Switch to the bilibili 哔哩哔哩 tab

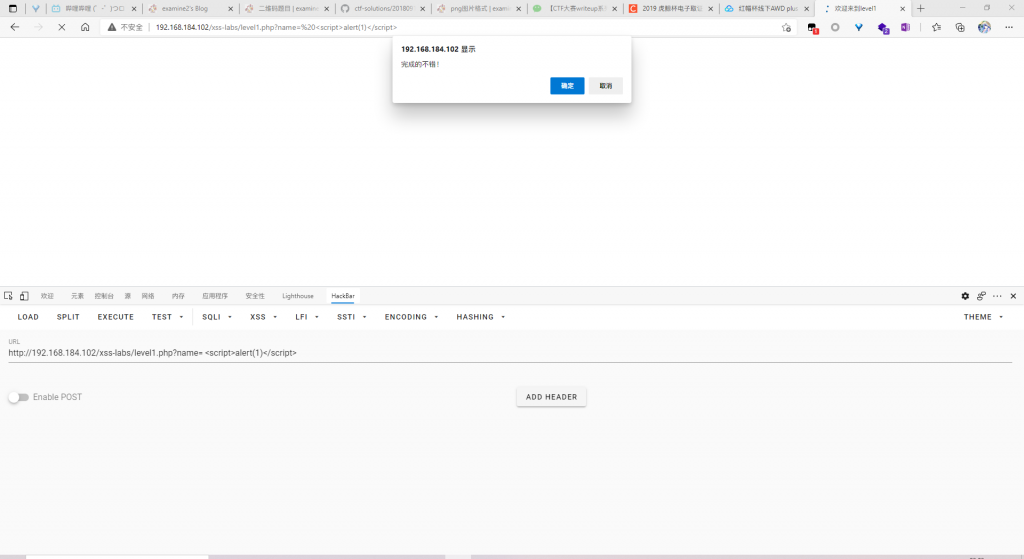tap(95, 8)
